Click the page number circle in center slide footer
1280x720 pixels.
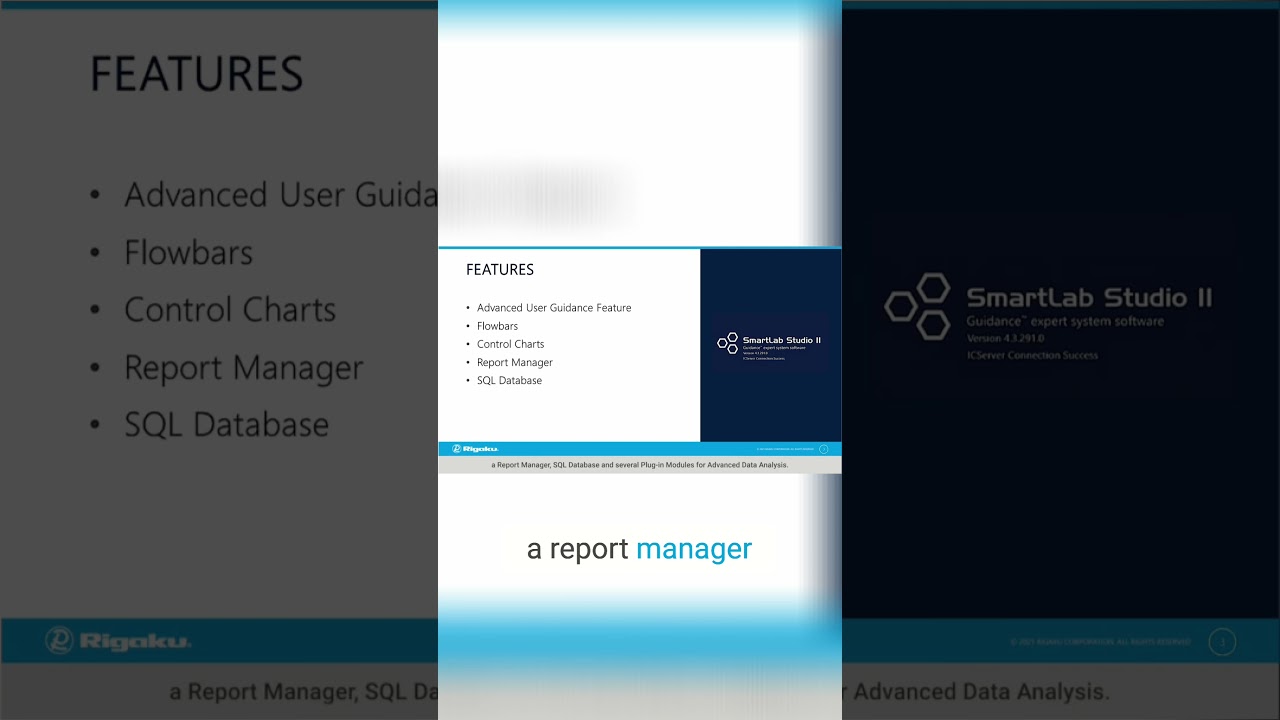(824, 449)
